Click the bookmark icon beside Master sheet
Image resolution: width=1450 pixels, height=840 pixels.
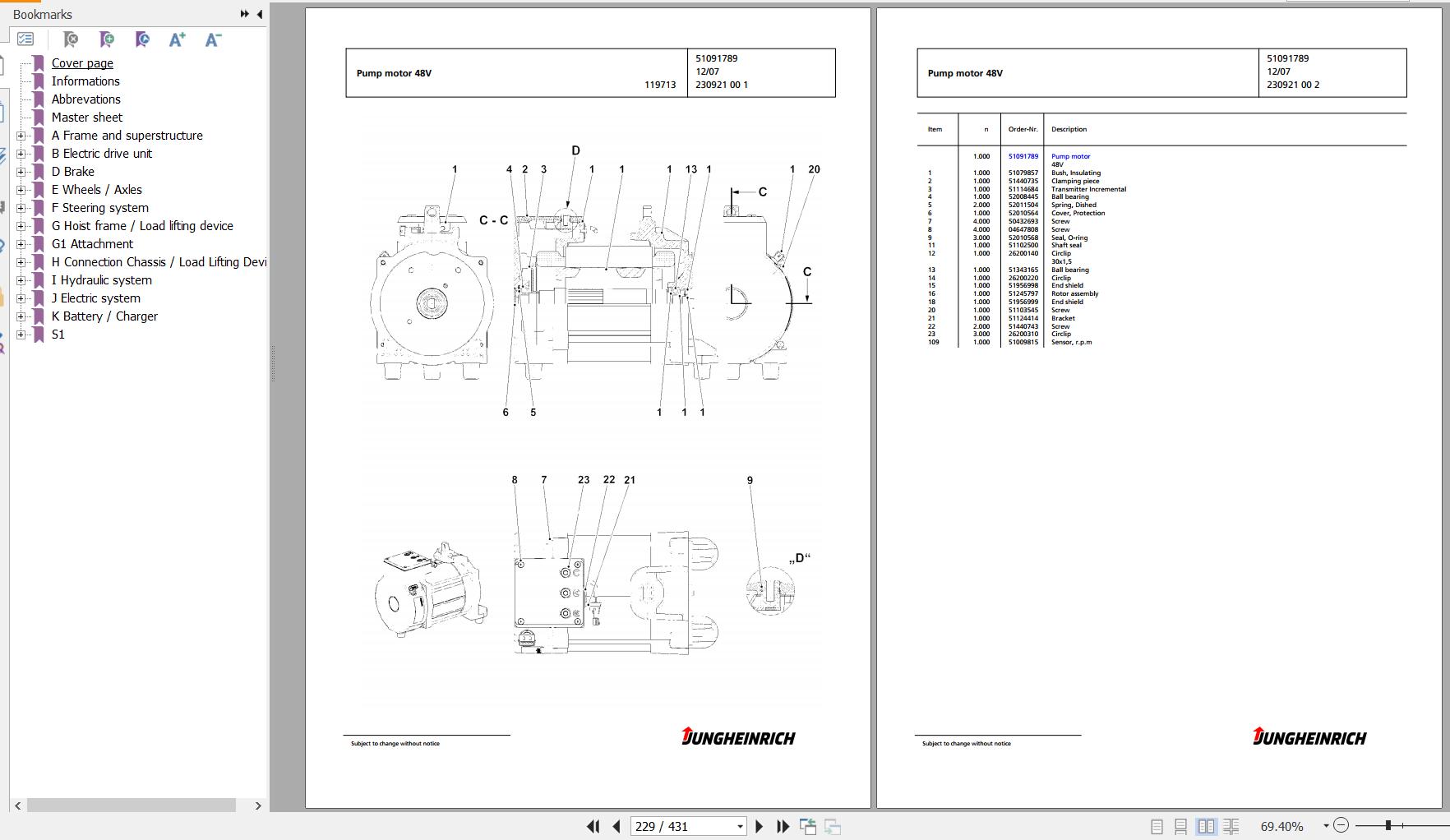(38, 118)
